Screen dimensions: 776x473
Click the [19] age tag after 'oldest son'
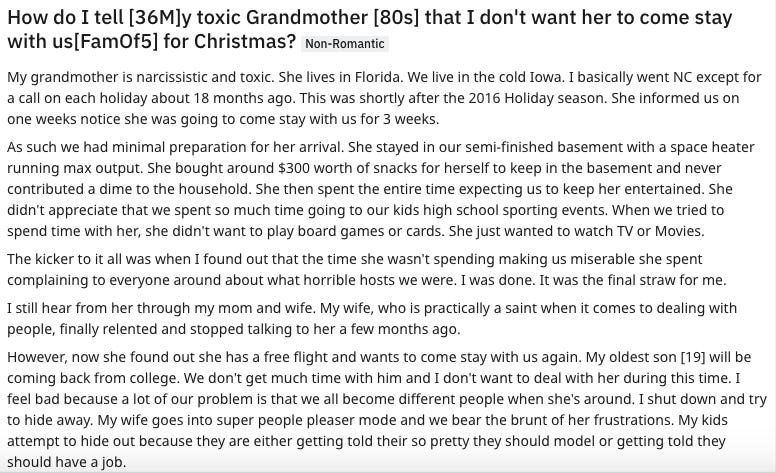click(694, 357)
